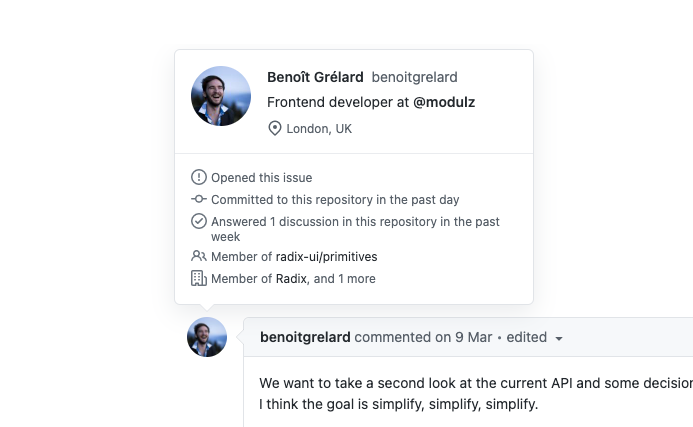Click the large profile avatar in hovercard

(x=221, y=96)
